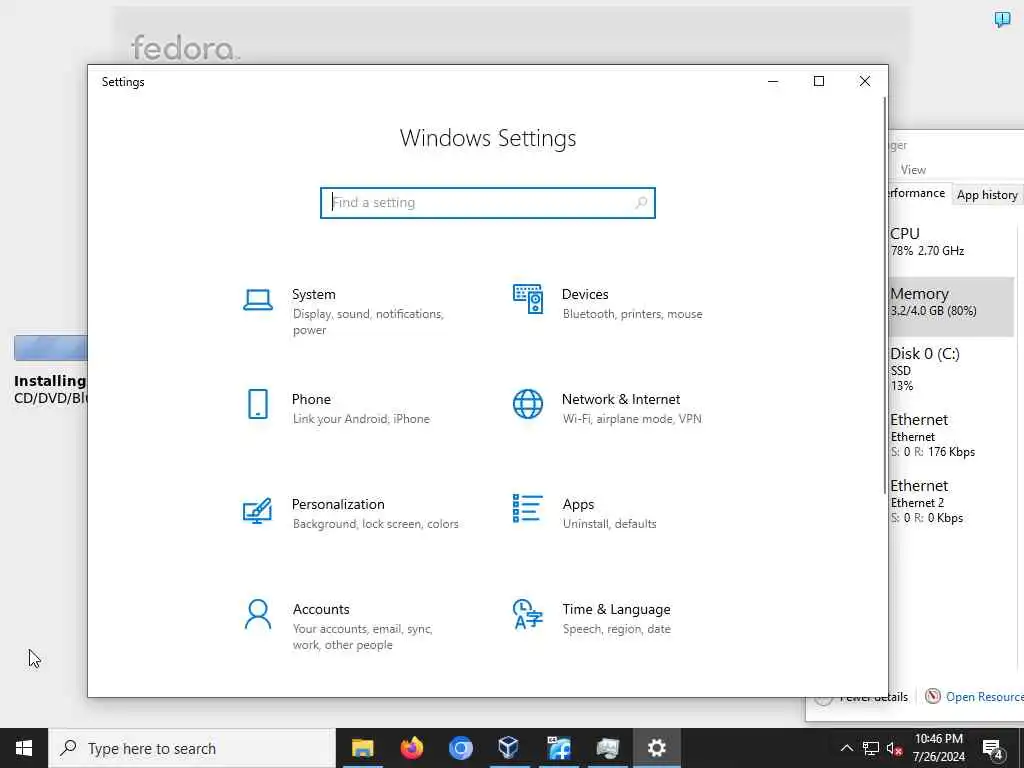This screenshot has height=768, width=1024.
Task: Open the Task Manager taskbar icon
Action: [607, 748]
